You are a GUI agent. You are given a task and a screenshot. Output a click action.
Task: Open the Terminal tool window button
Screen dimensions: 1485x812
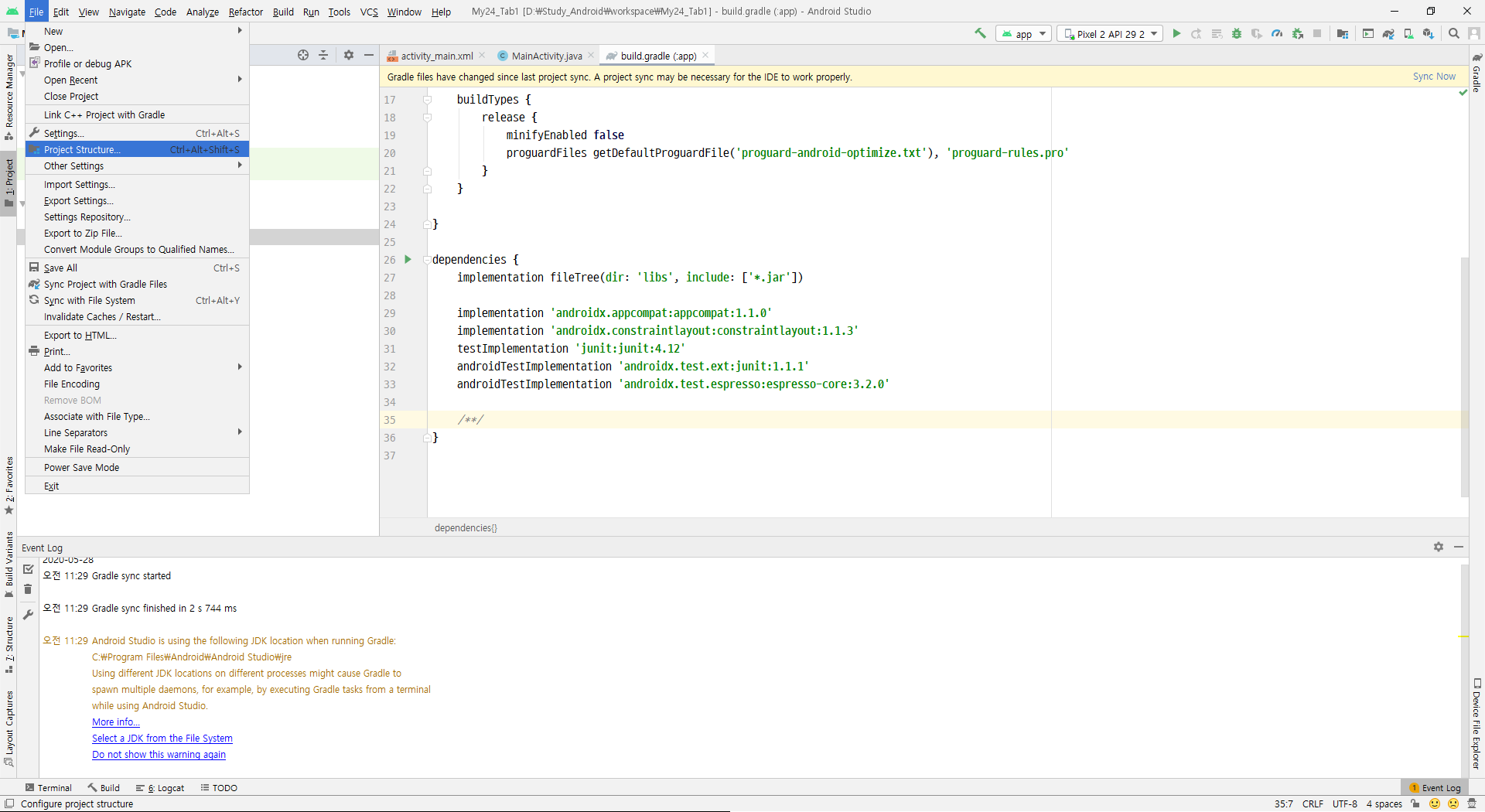pyautogui.click(x=48, y=788)
